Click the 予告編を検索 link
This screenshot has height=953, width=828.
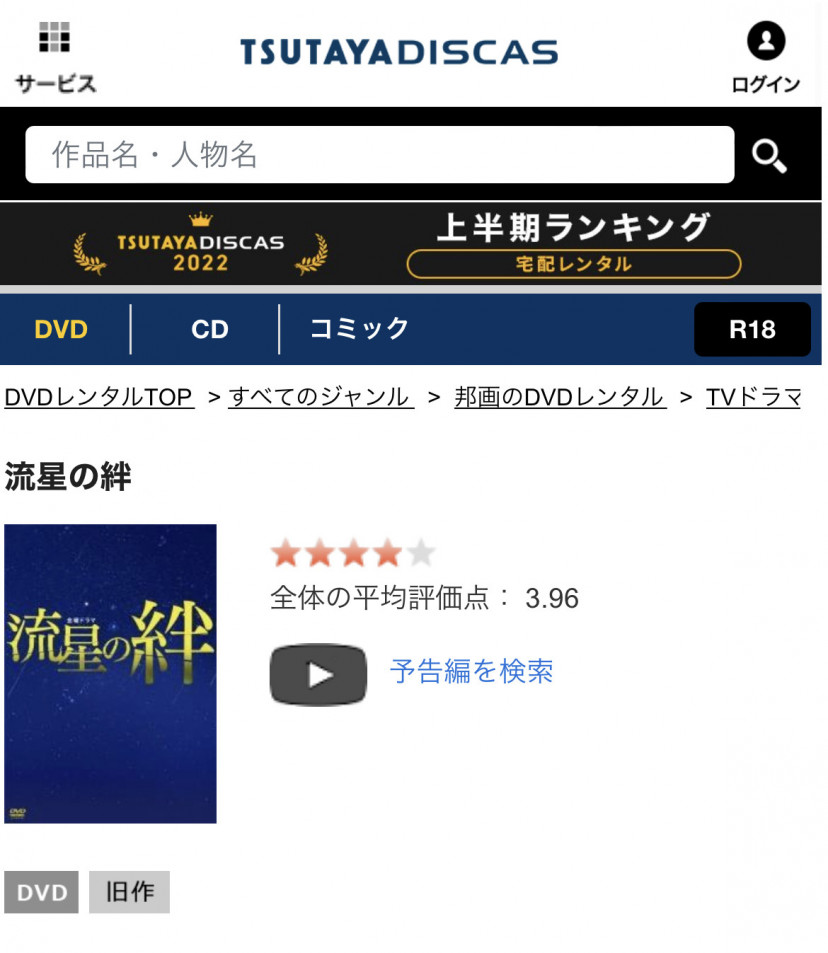click(471, 671)
